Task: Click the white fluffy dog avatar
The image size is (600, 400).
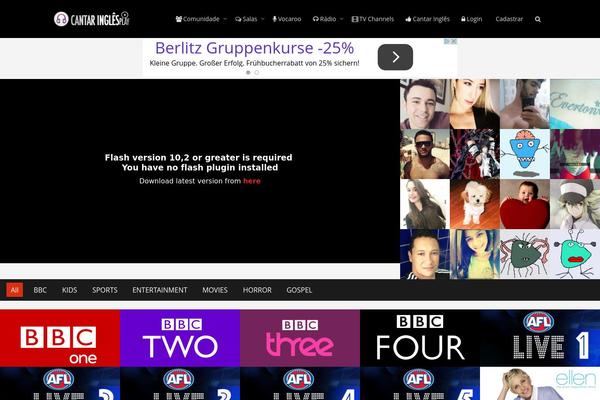Action: [x=475, y=204]
